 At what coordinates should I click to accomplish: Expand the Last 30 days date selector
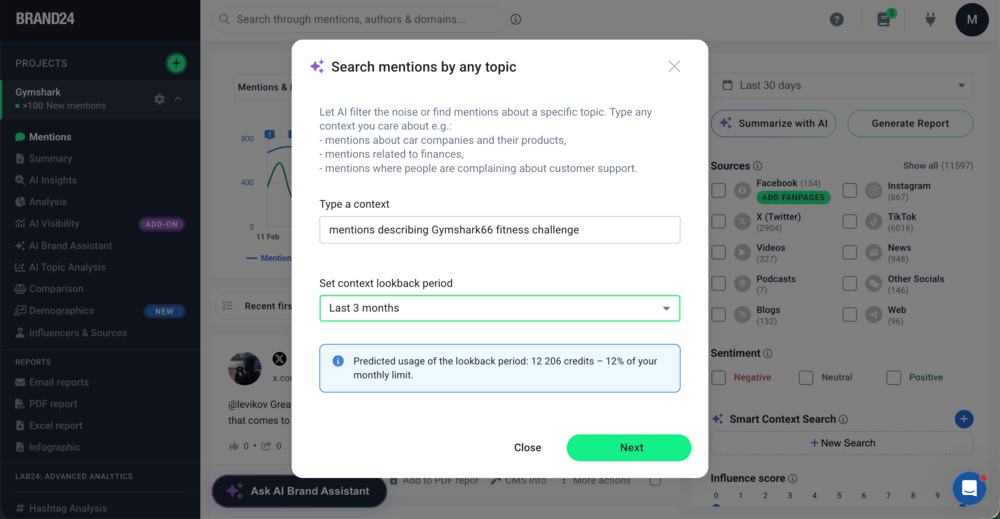(x=844, y=86)
